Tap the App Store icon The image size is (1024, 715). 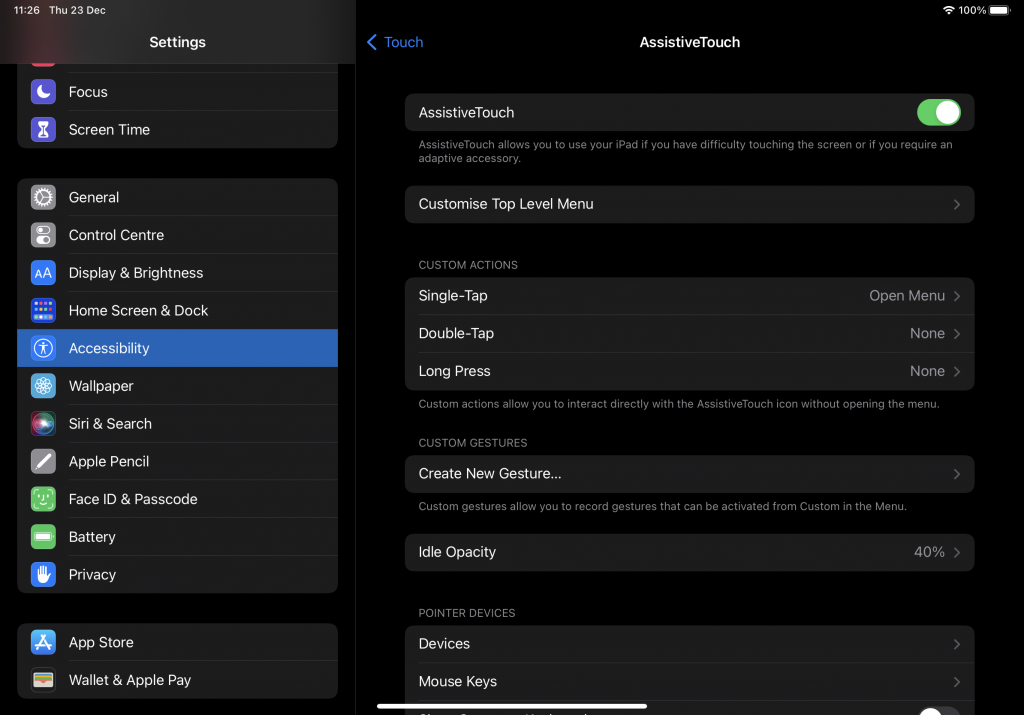click(x=43, y=643)
